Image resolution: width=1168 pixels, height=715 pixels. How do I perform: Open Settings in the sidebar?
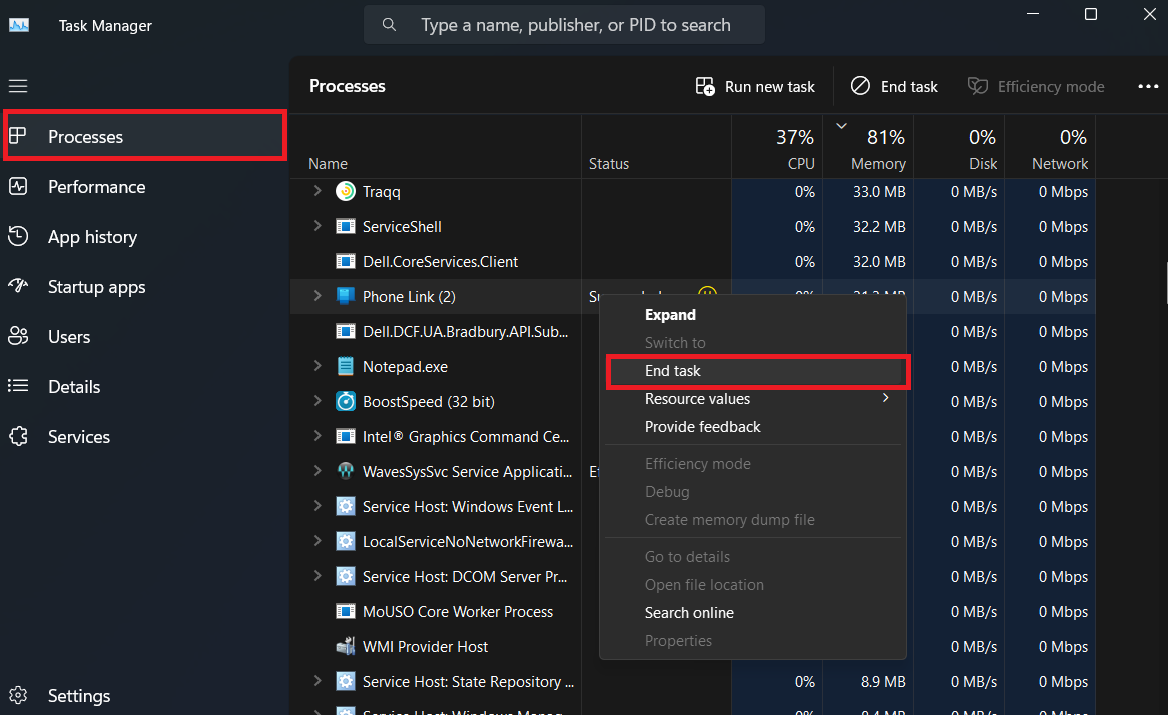pos(145,696)
